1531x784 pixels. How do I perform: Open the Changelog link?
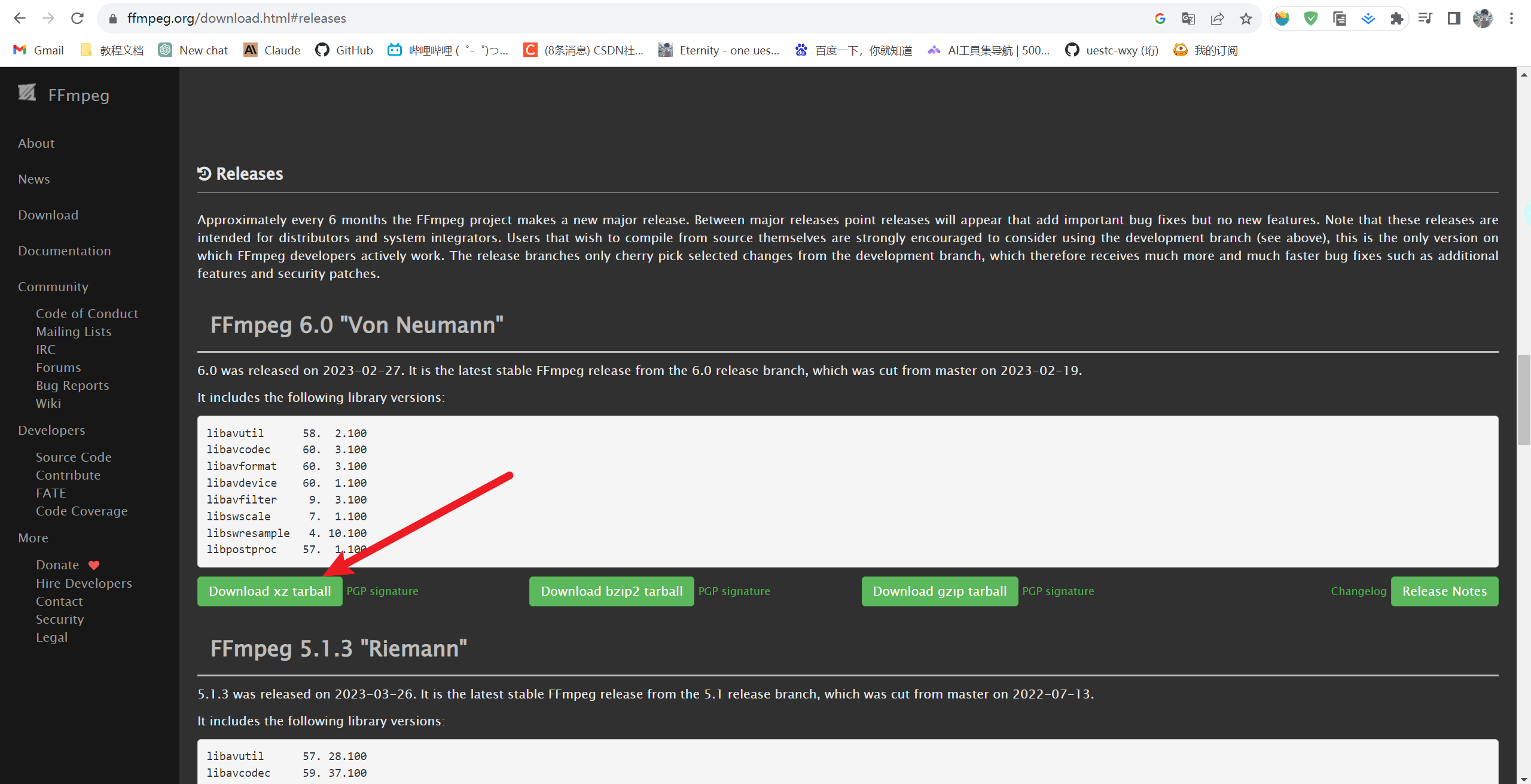click(1358, 591)
